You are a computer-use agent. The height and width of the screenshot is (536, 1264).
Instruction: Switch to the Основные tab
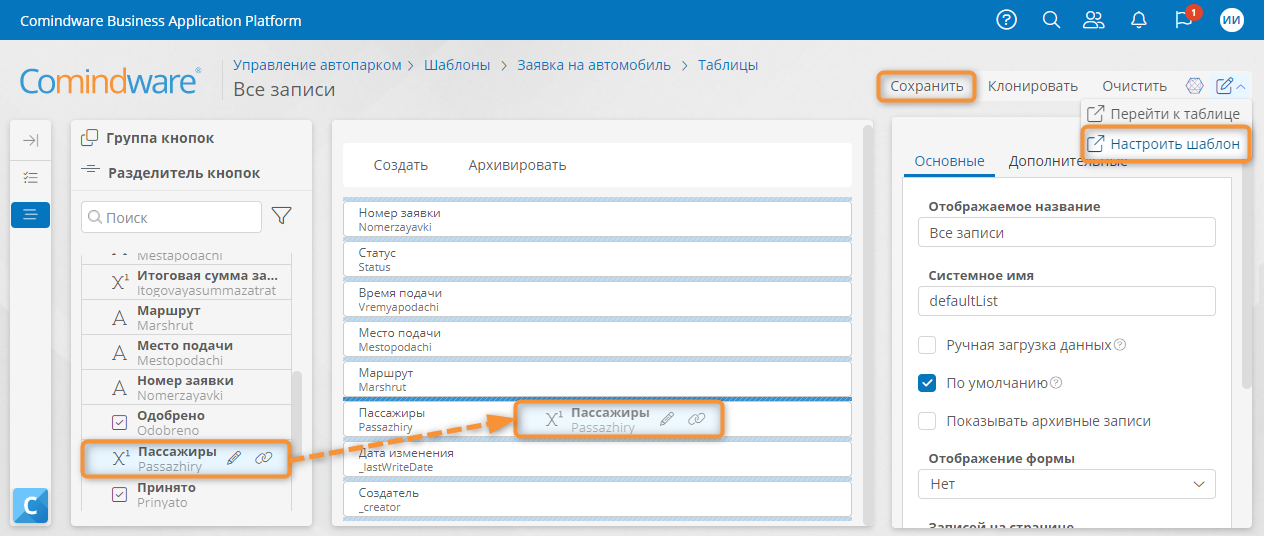pos(949,161)
